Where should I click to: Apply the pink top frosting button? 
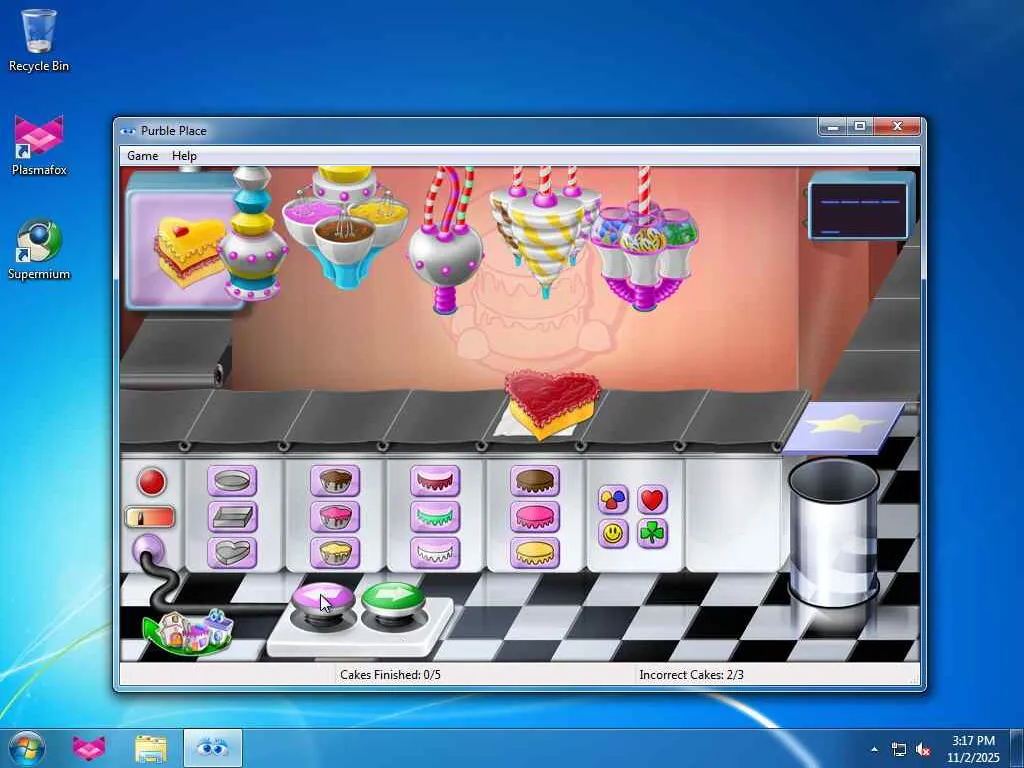click(535, 517)
